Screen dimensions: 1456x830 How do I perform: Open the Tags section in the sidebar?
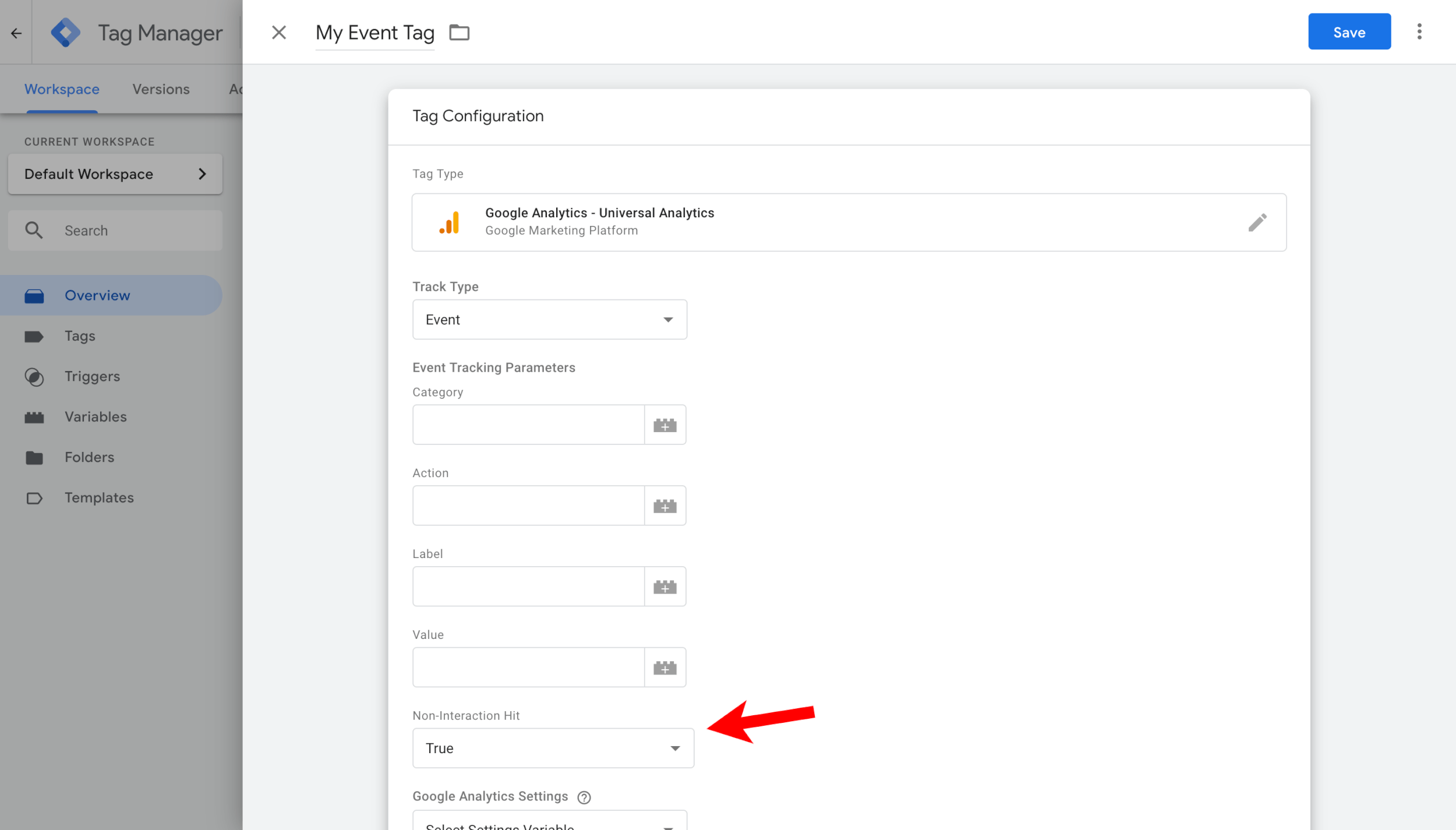(x=80, y=335)
